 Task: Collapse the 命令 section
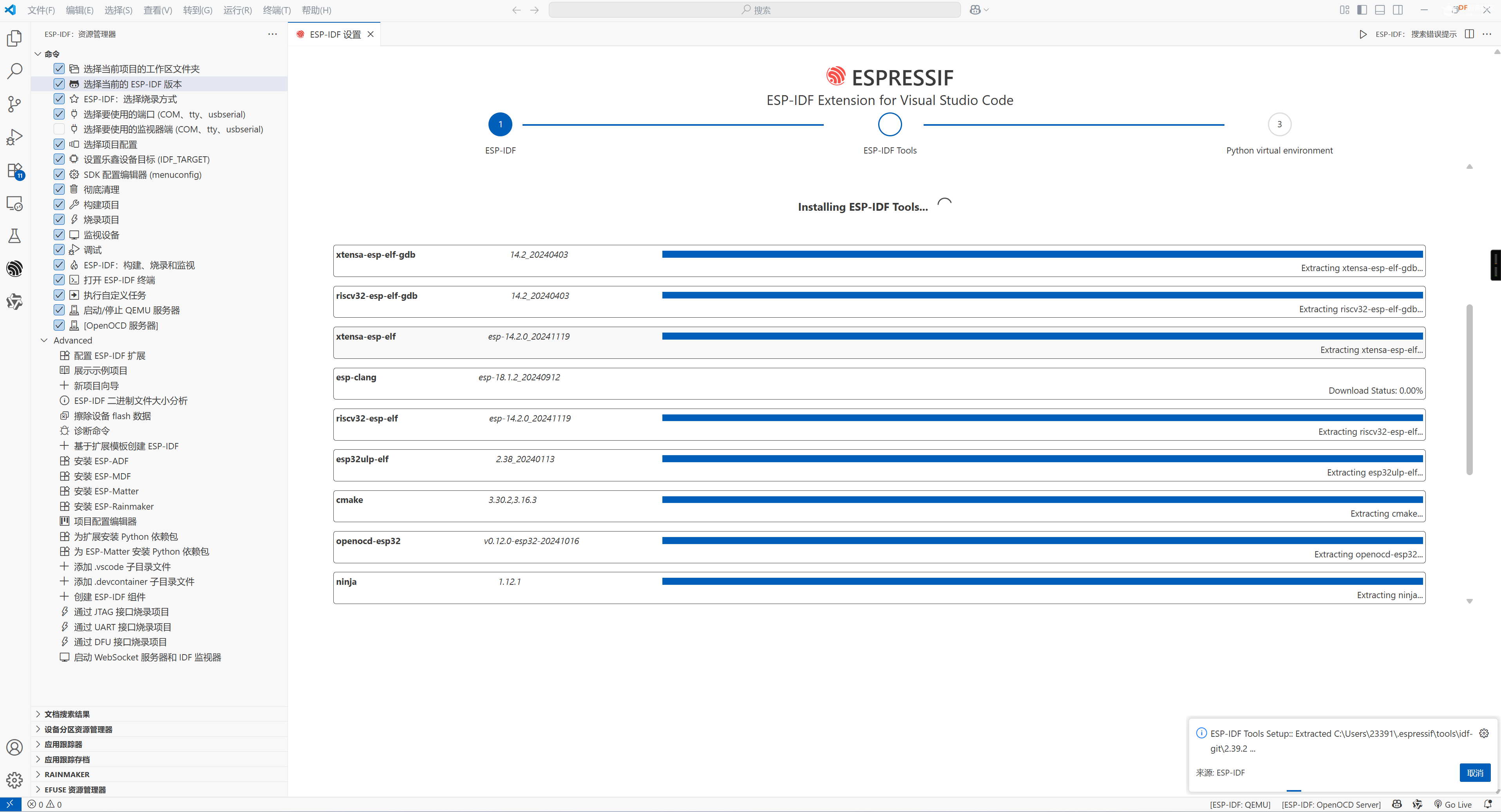click(x=38, y=54)
